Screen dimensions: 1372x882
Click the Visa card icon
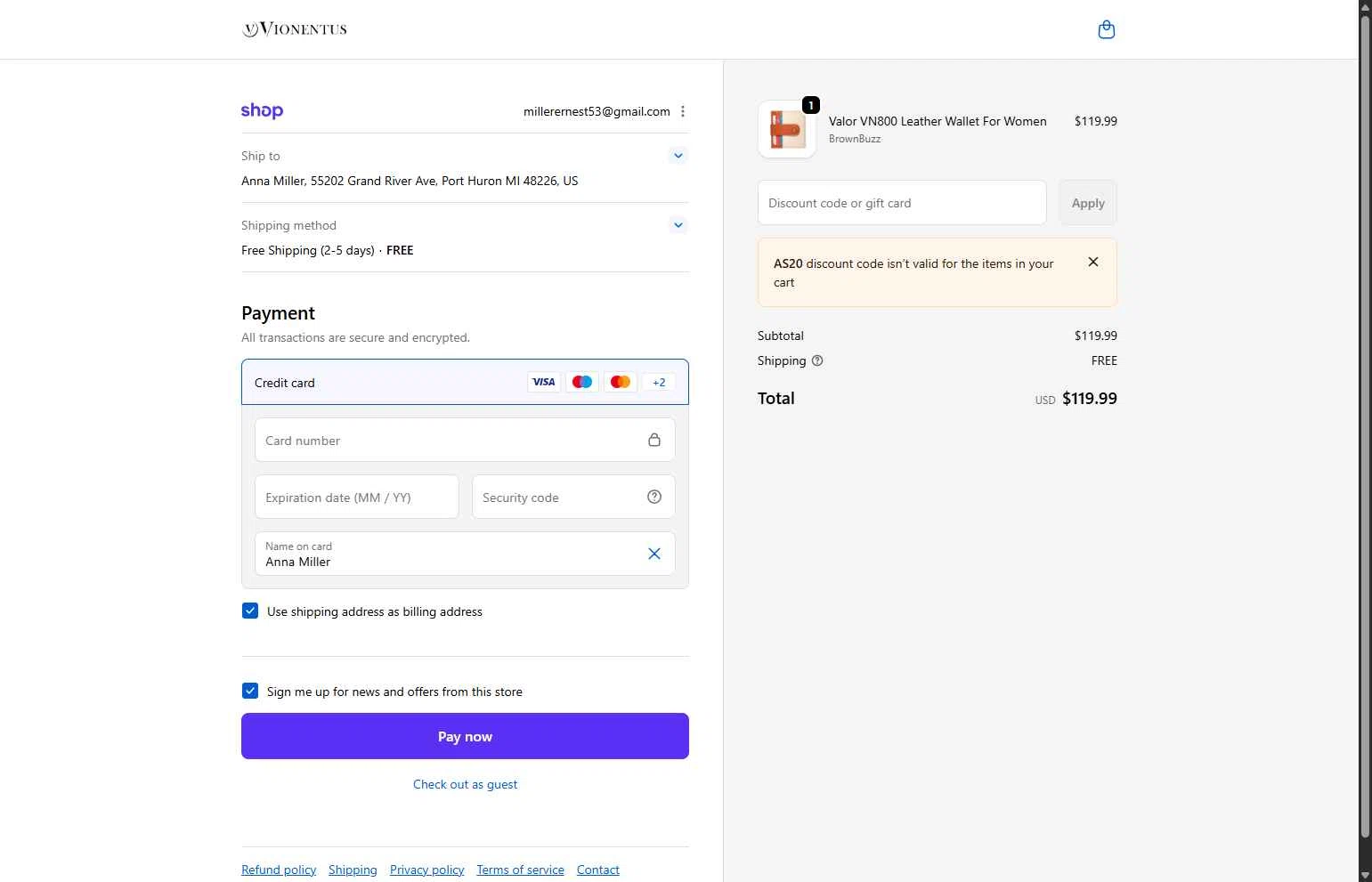[543, 382]
